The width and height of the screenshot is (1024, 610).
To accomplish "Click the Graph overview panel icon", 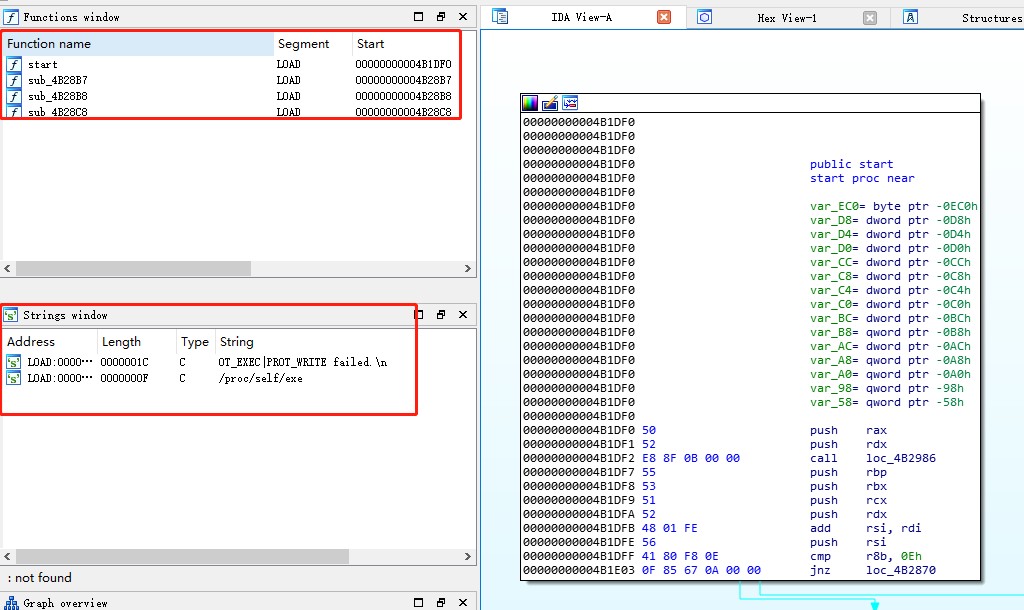I will click(x=11, y=603).
